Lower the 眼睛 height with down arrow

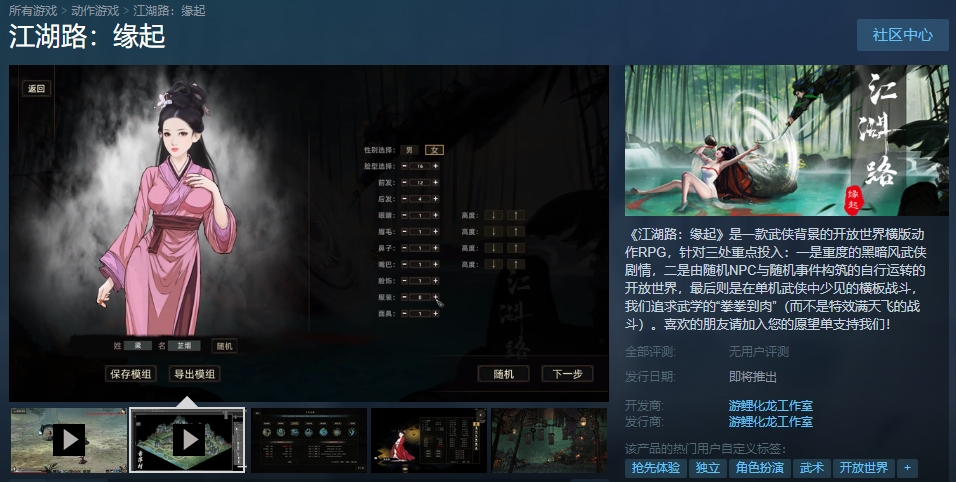point(494,215)
